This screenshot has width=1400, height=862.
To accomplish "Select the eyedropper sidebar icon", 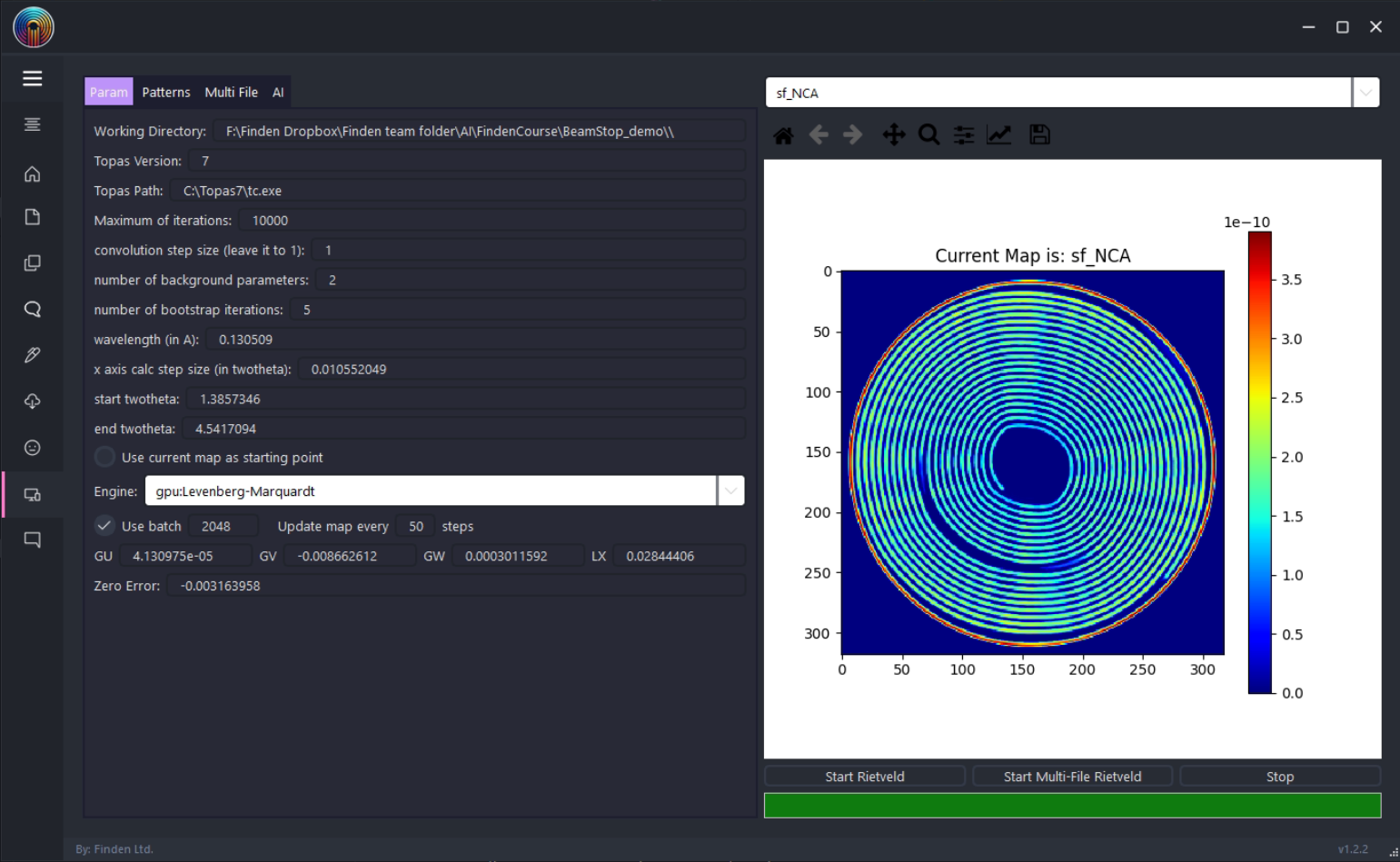I will [x=33, y=355].
